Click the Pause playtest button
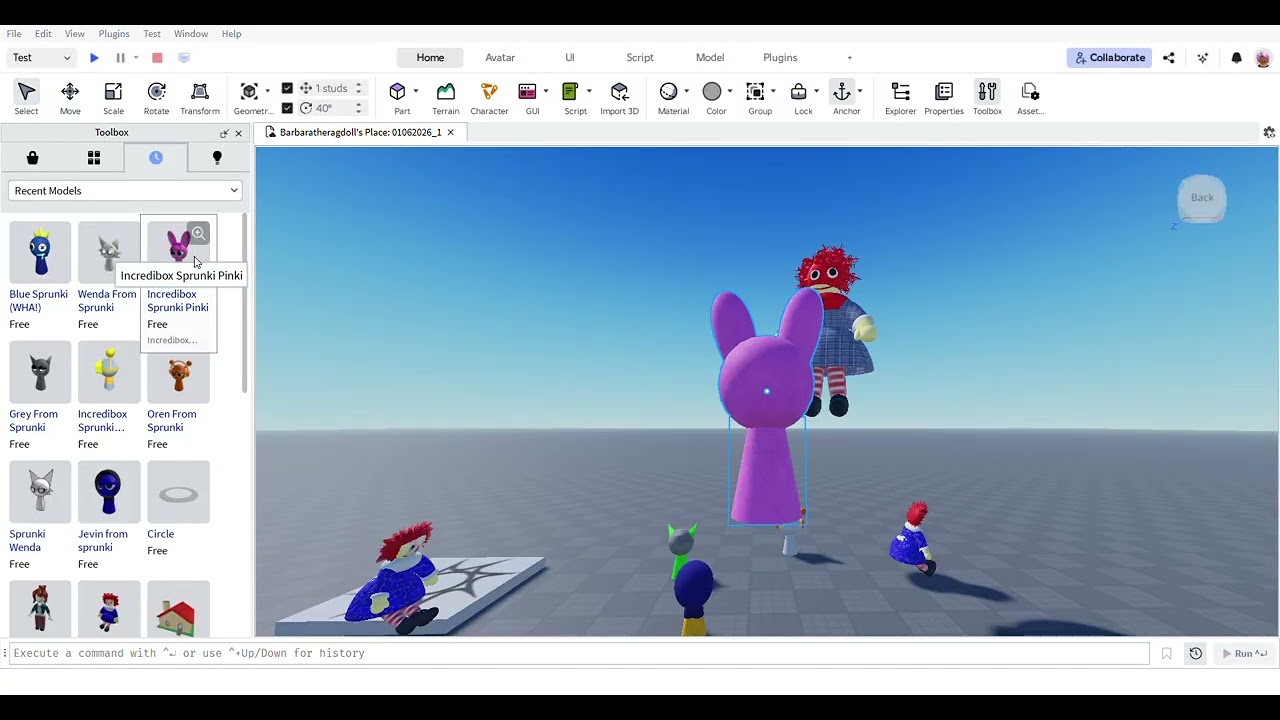Screen dimensions: 1280x720 (x=120, y=58)
